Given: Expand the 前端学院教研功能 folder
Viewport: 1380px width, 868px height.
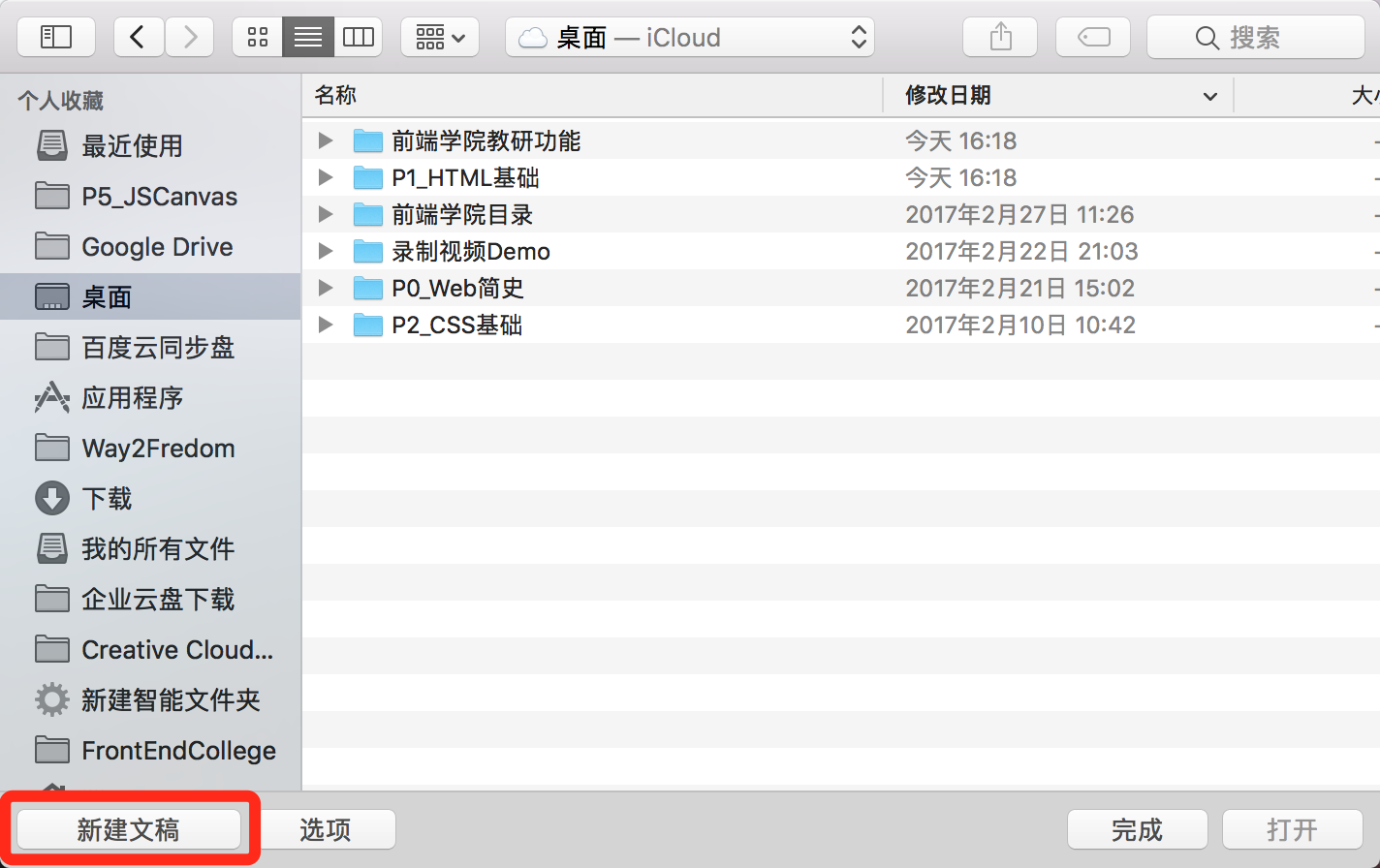Looking at the screenshot, I should (x=326, y=141).
